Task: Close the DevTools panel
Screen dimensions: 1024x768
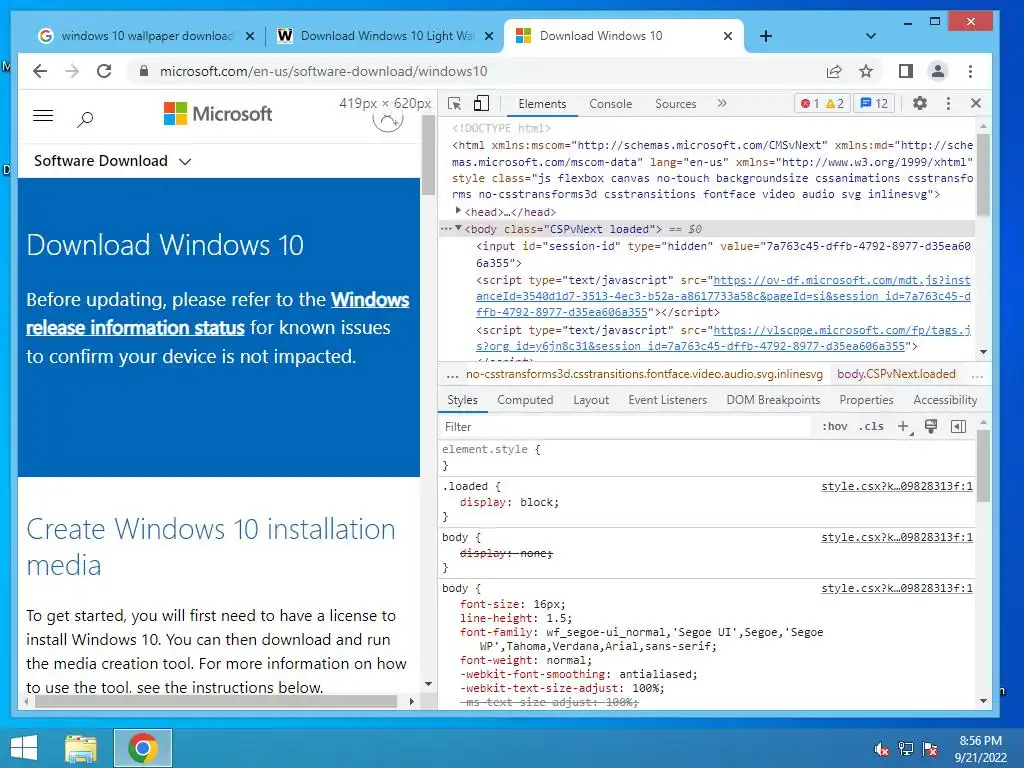Action: [x=976, y=103]
